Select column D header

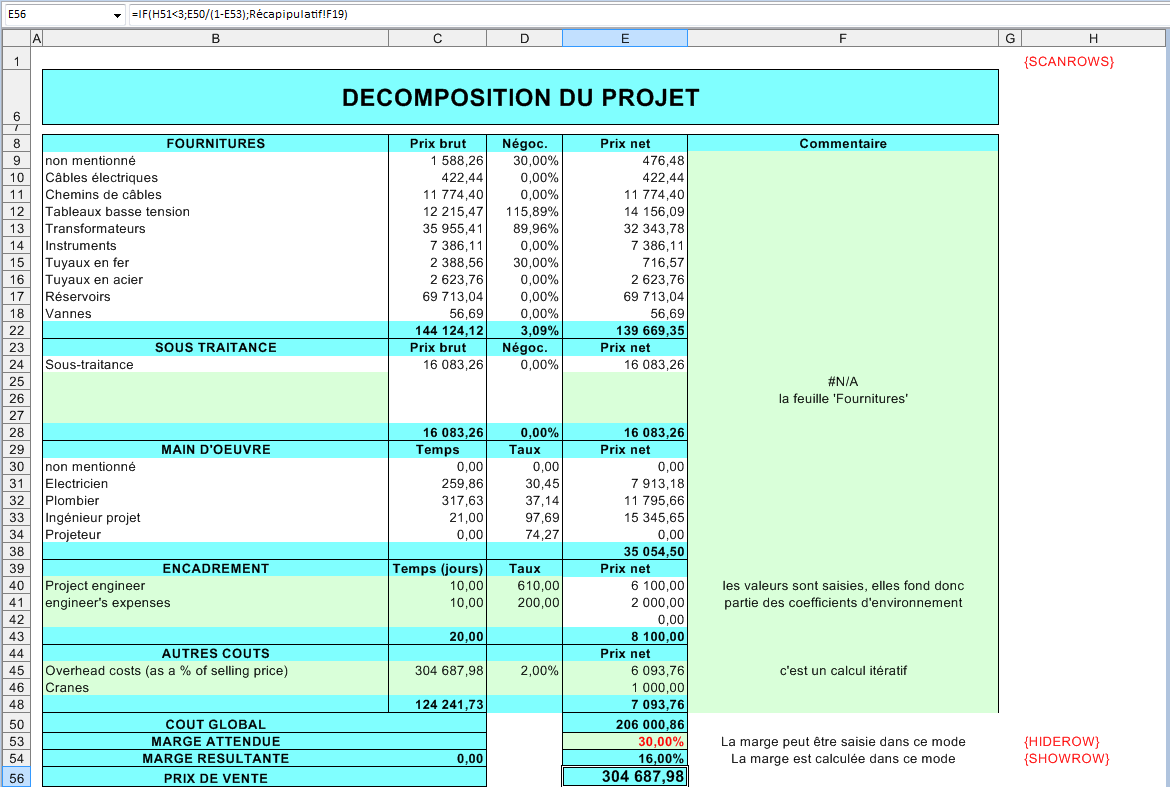click(x=525, y=38)
